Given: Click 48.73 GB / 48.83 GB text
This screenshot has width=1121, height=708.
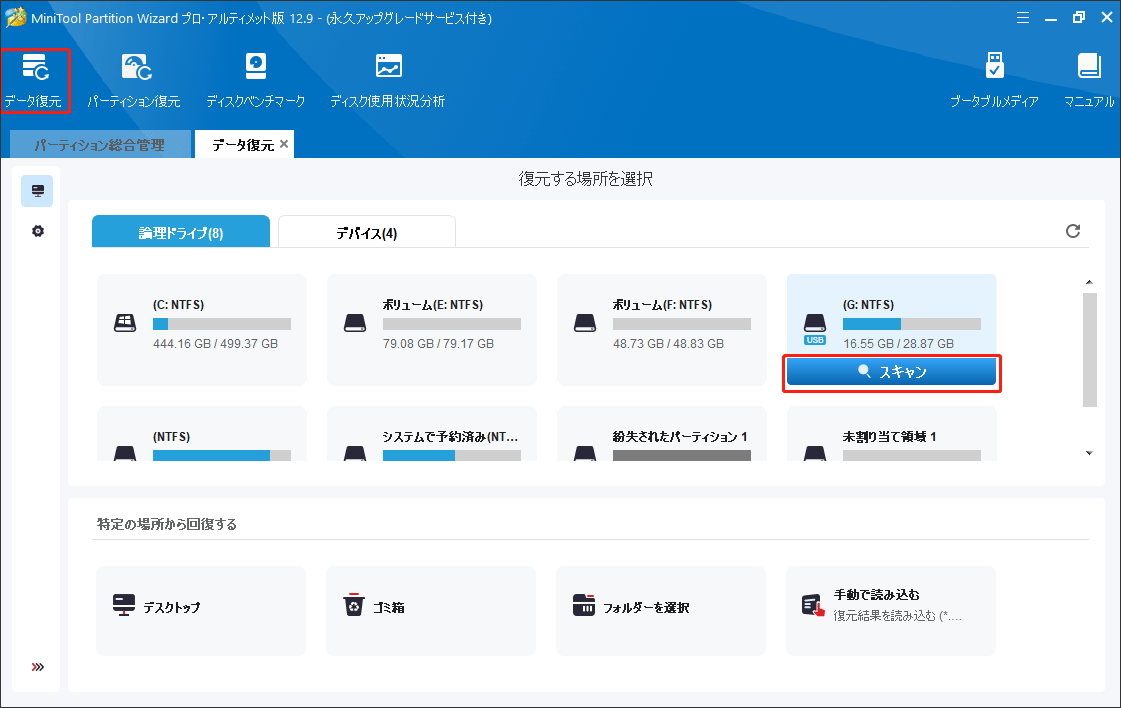Looking at the screenshot, I should pos(668,344).
